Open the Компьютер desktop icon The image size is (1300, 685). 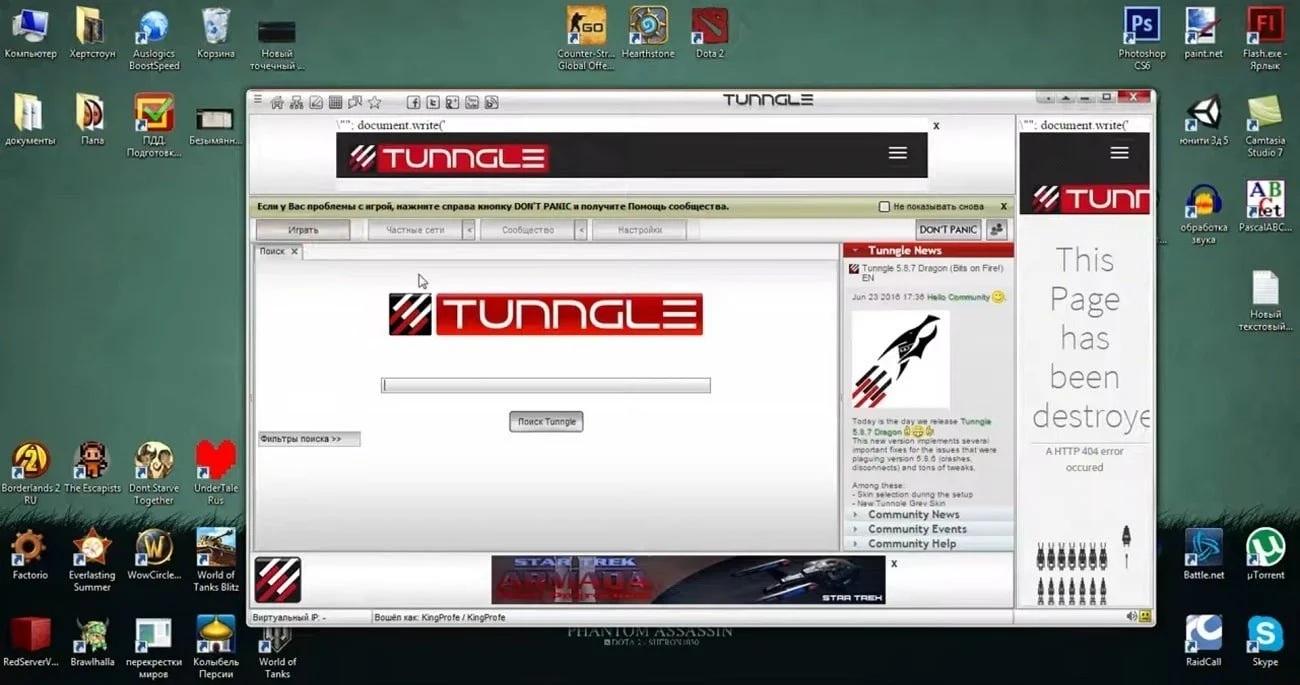click(x=30, y=33)
